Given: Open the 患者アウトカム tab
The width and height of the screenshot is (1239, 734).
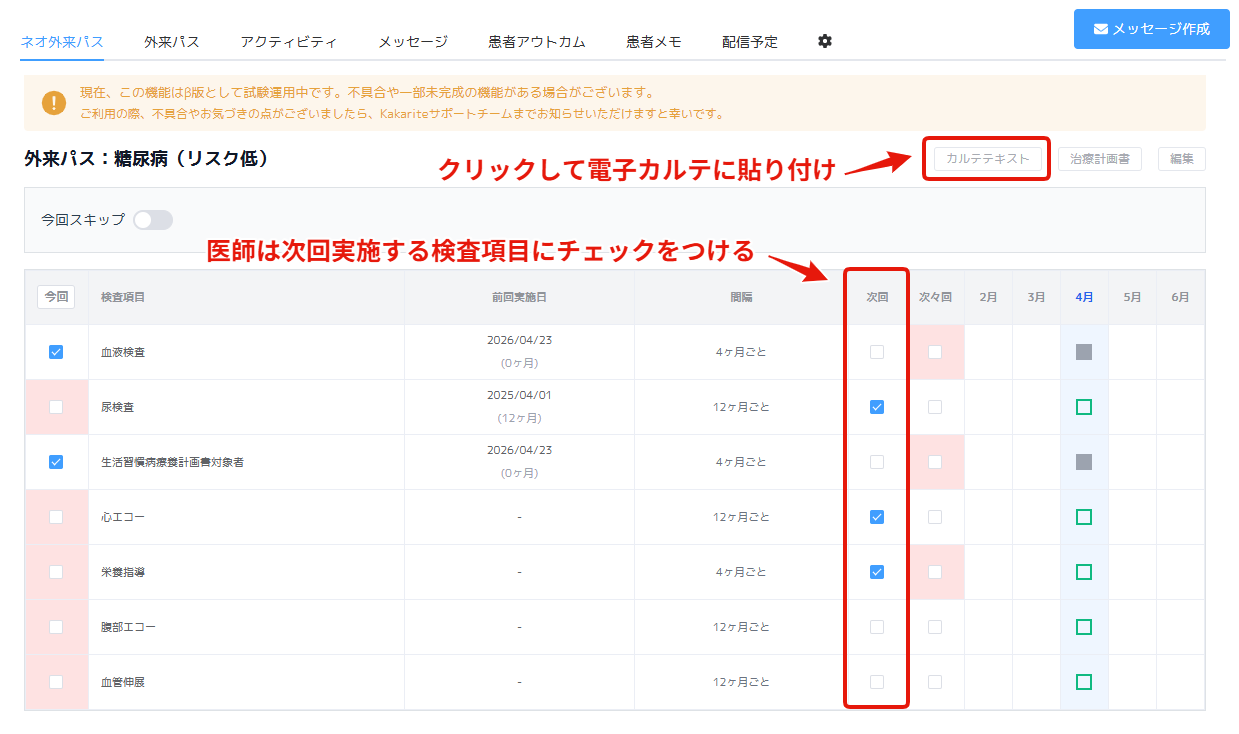Looking at the screenshot, I should click(x=536, y=42).
